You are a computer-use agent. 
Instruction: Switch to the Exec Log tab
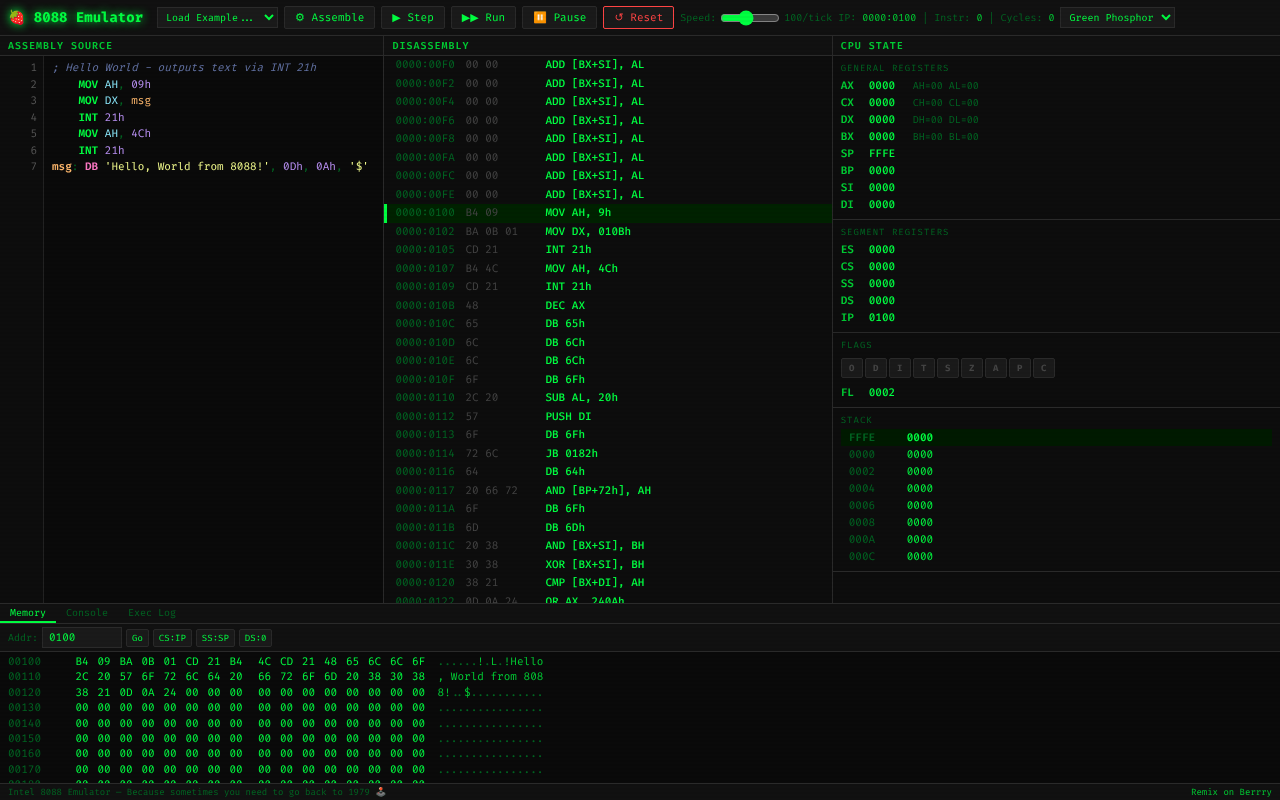(x=152, y=613)
